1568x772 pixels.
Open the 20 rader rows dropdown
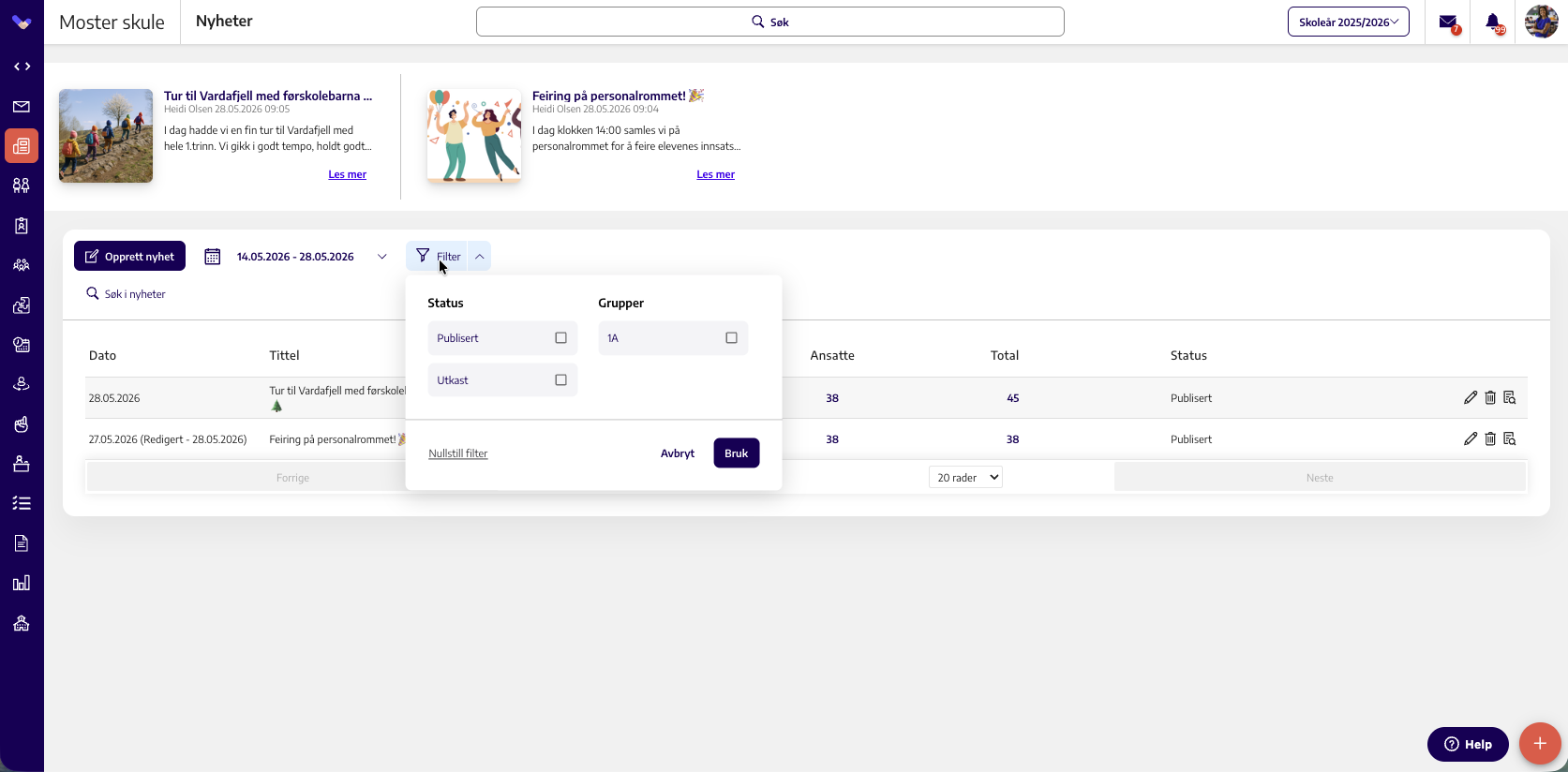(x=965, y=478)
